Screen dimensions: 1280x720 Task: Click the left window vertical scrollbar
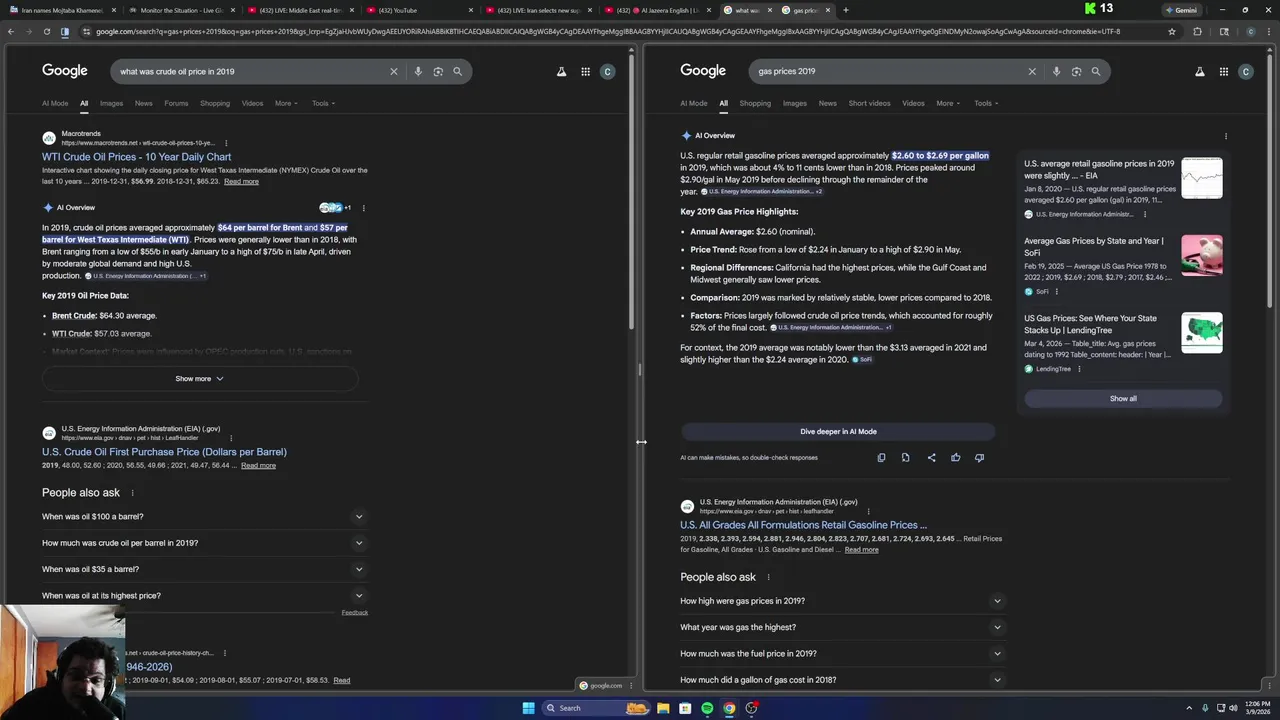tap(631, 190)
